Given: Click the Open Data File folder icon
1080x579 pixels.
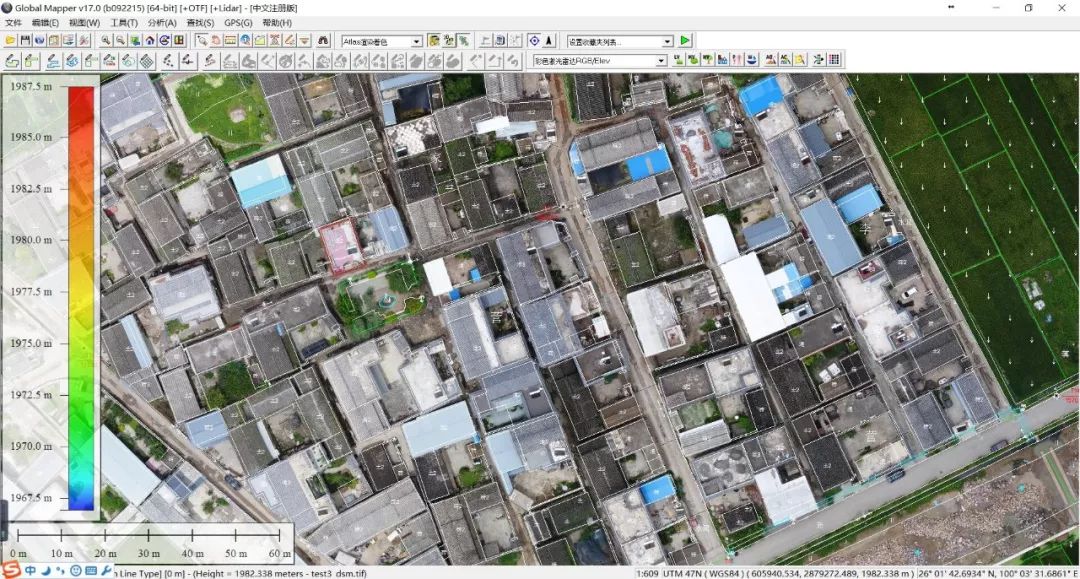Looking at the screenshot, I should (10, 41).
